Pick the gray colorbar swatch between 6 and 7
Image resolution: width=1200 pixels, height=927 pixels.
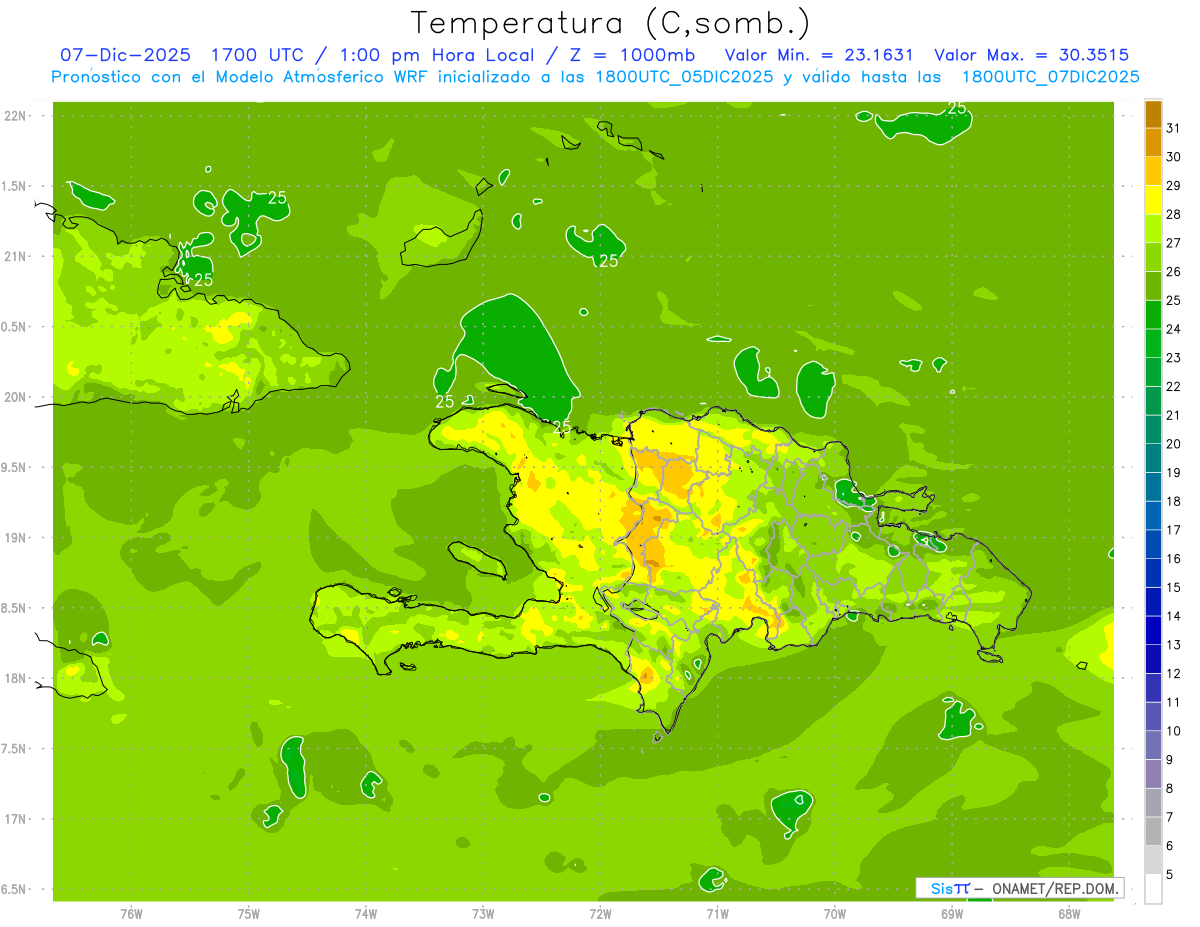tap(1153, 832)
